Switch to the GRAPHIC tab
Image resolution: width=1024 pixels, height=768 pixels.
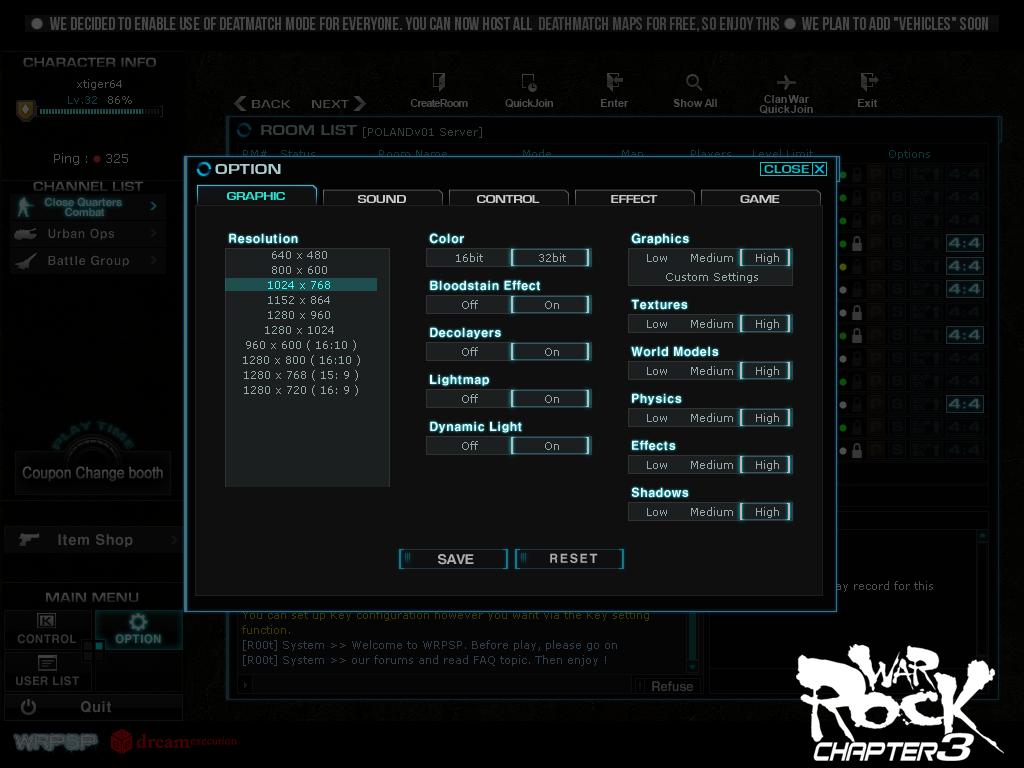coord(256,196)
